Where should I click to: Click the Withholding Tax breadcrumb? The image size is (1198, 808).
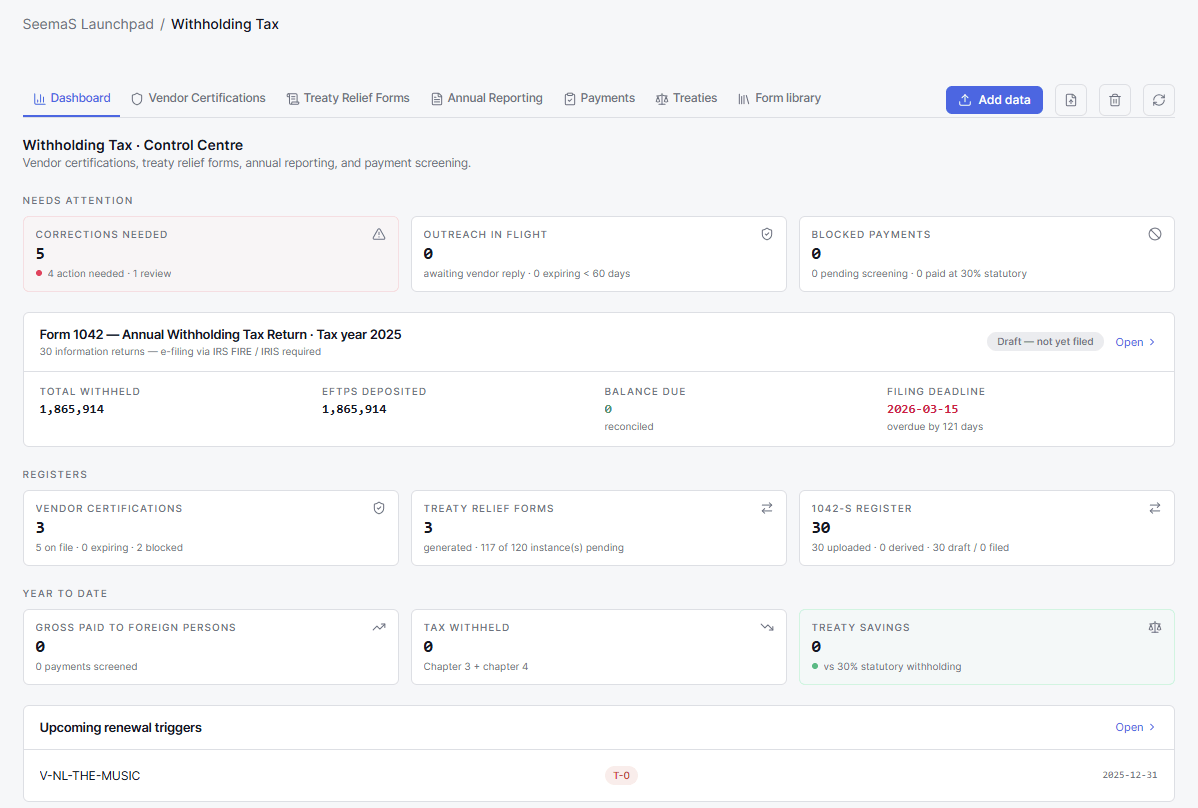coord(225,24)
